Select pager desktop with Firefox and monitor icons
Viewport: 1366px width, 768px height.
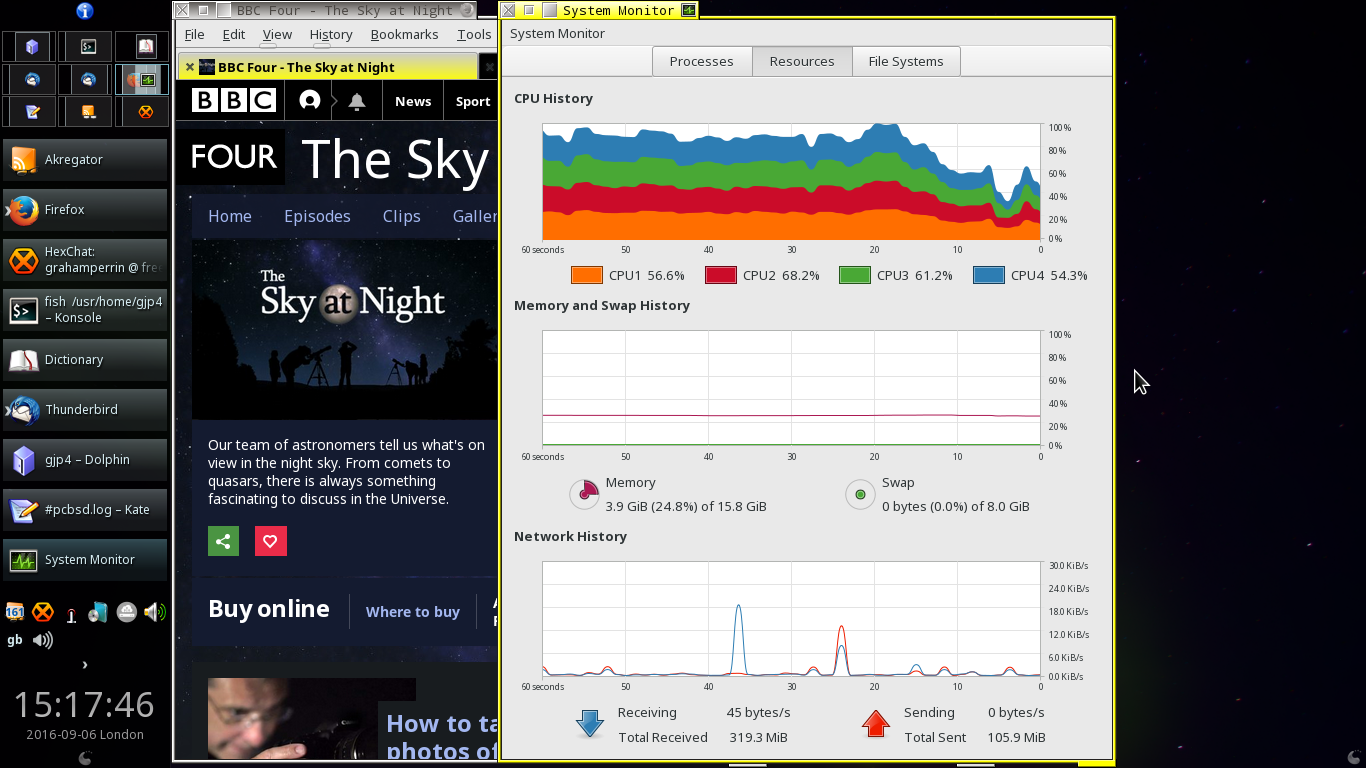coord(142,79)
